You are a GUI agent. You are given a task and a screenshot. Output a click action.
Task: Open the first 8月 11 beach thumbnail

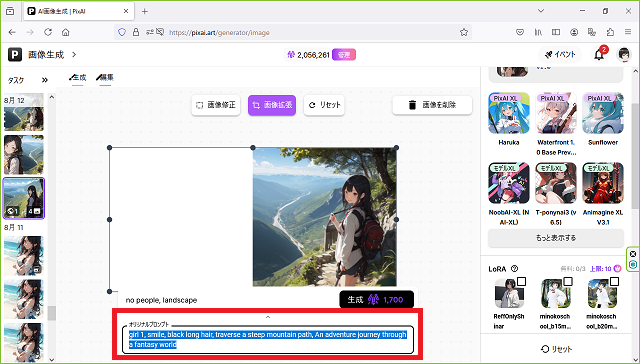(x=24, y=255)
